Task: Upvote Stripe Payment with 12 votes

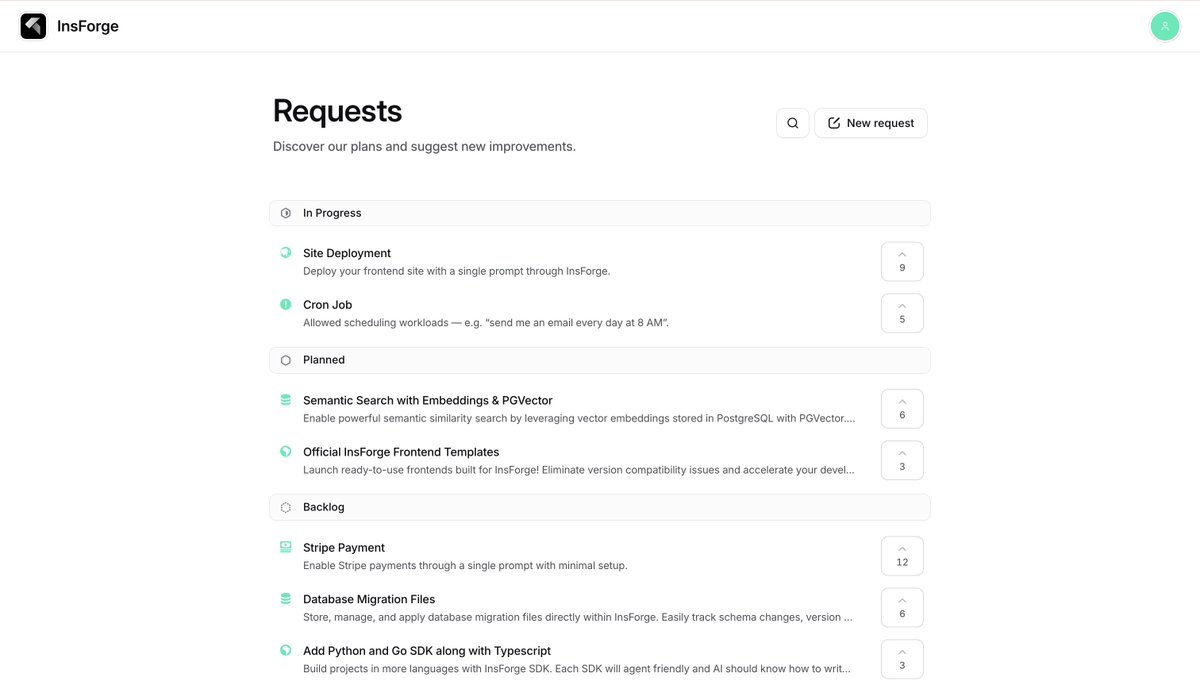Action: [902, 556]
